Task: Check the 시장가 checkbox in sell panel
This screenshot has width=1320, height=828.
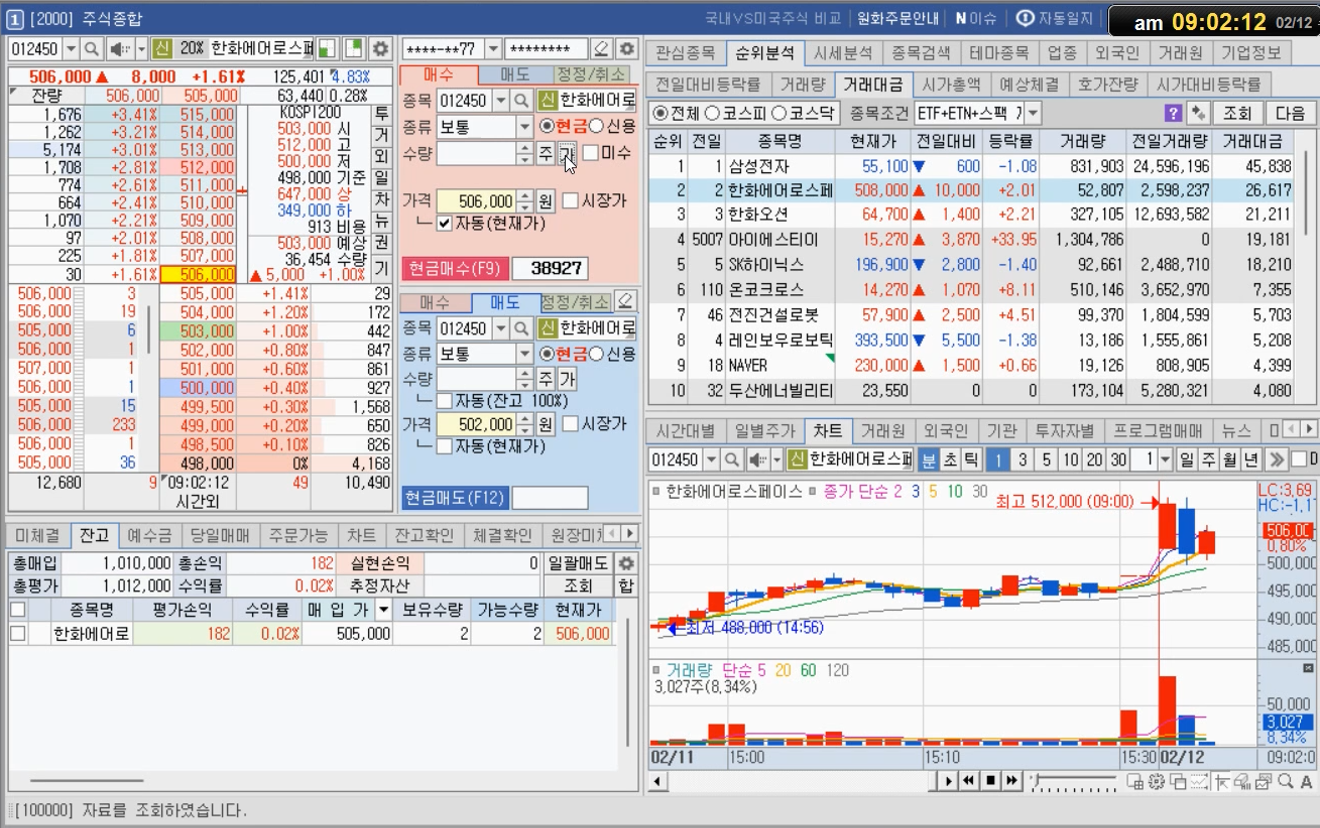Action: pos(570,424)
